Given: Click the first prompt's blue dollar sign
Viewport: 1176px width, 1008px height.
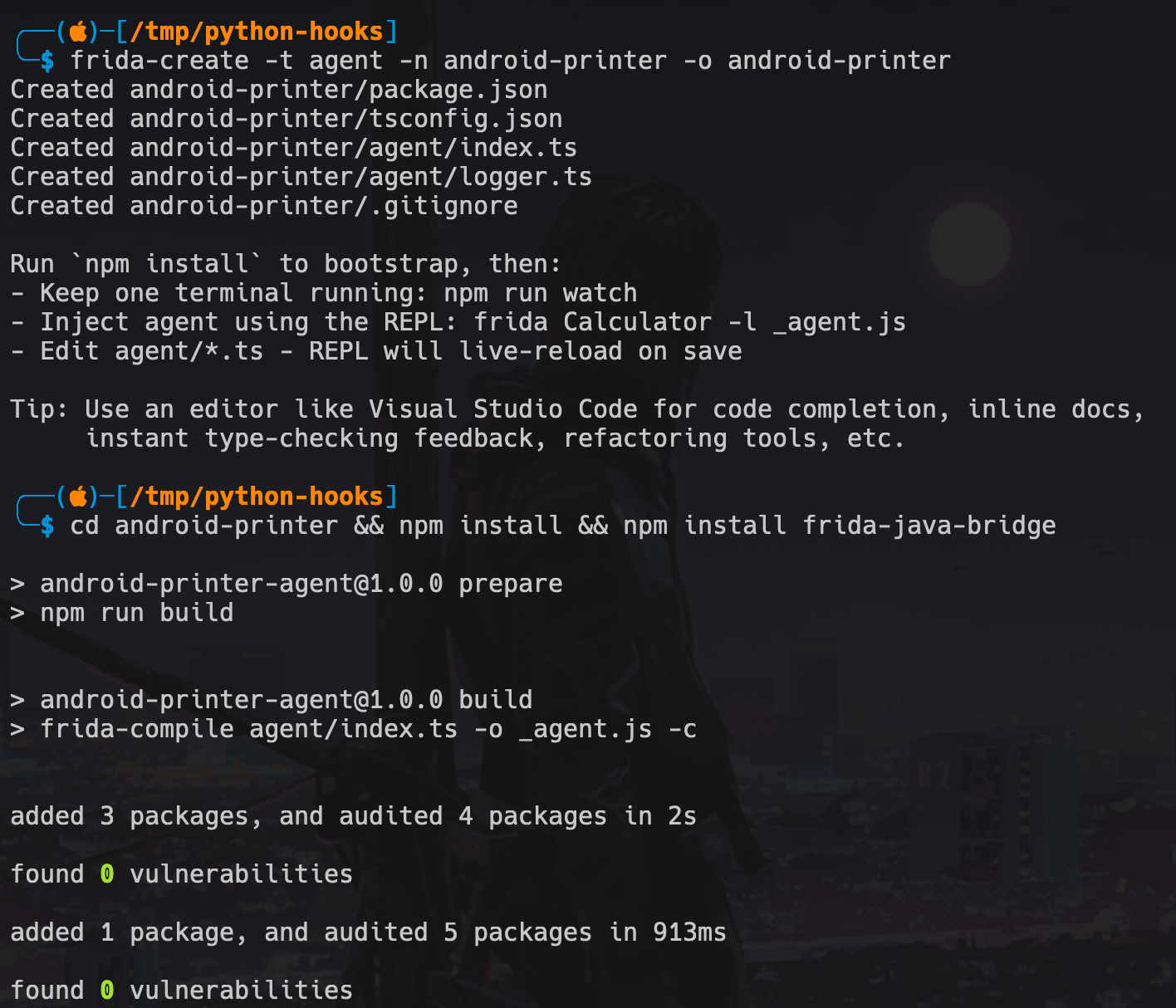Looking at the screenshot, I should tap(47, 61).
